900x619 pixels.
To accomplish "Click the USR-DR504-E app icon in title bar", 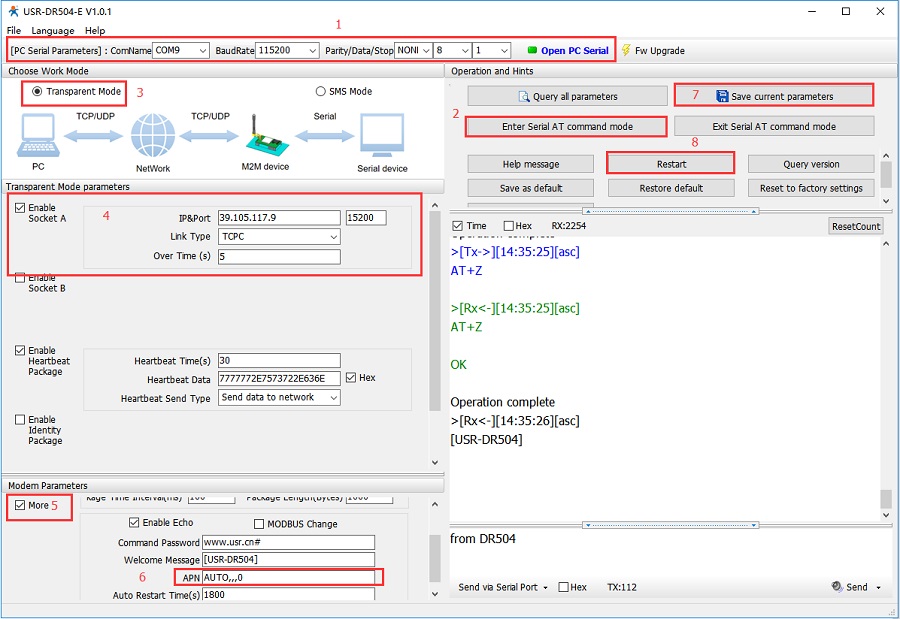I will pos(13,11).
